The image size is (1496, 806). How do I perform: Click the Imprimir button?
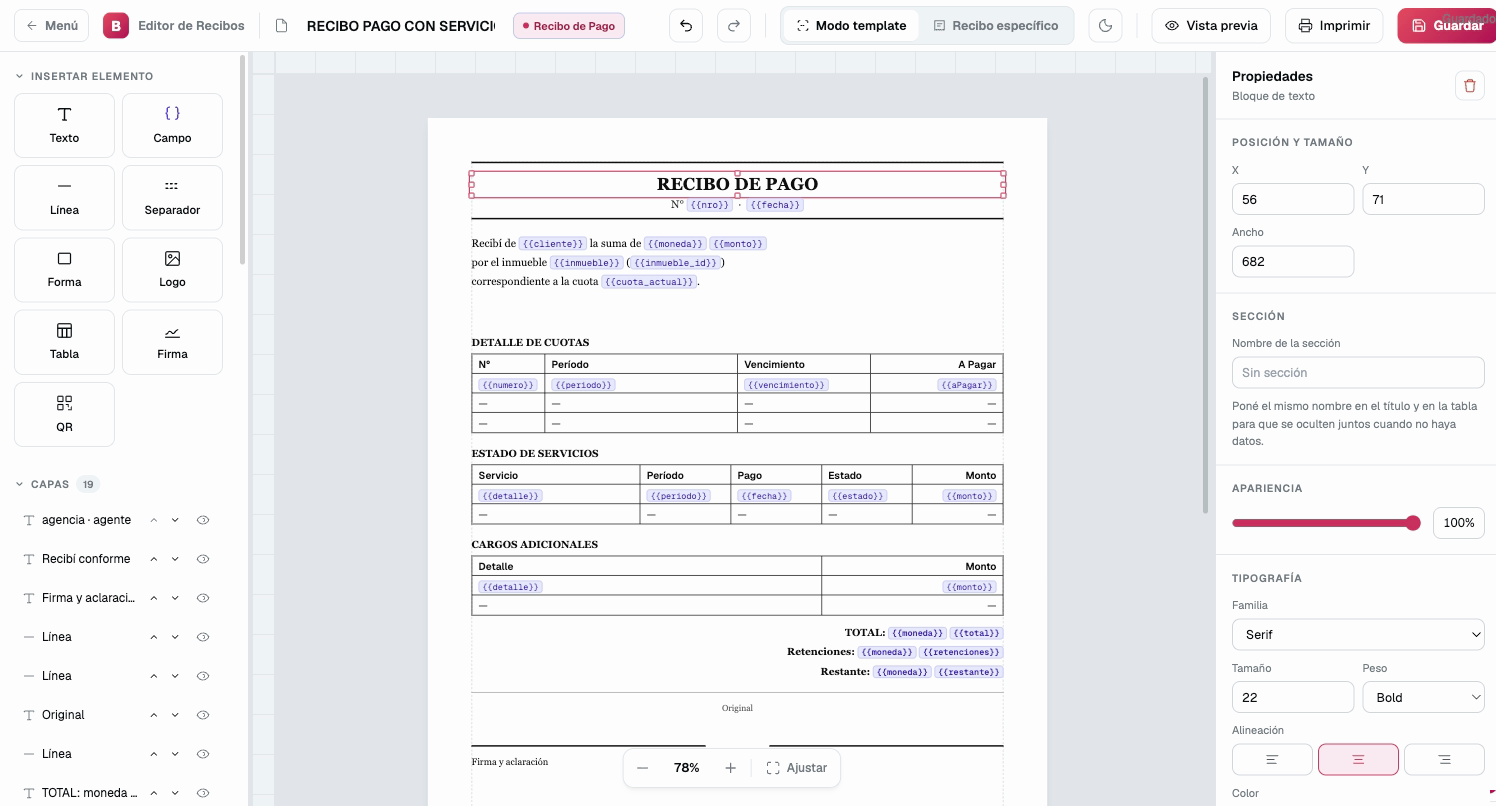point(1334,26)
